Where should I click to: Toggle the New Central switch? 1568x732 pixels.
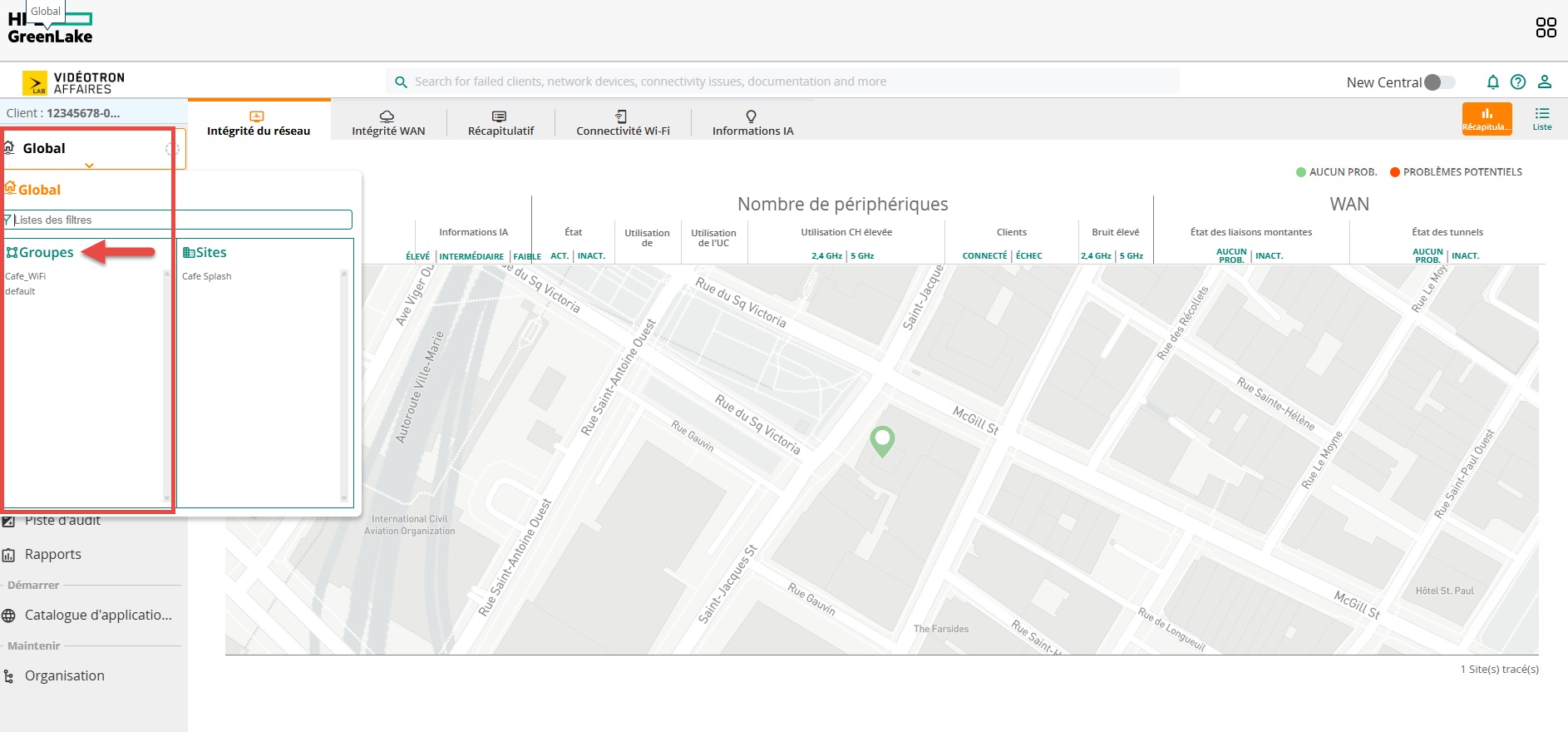pyautogui.click(x=1439, y=82)
